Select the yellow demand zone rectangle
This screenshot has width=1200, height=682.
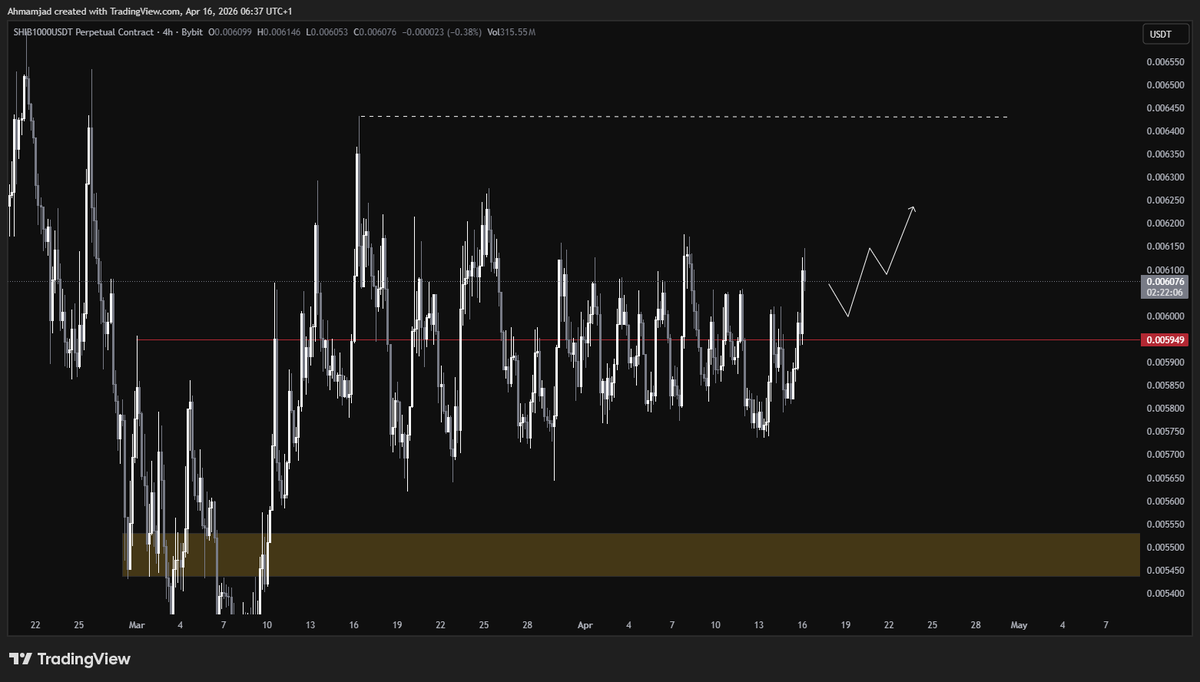click(630, 554)
